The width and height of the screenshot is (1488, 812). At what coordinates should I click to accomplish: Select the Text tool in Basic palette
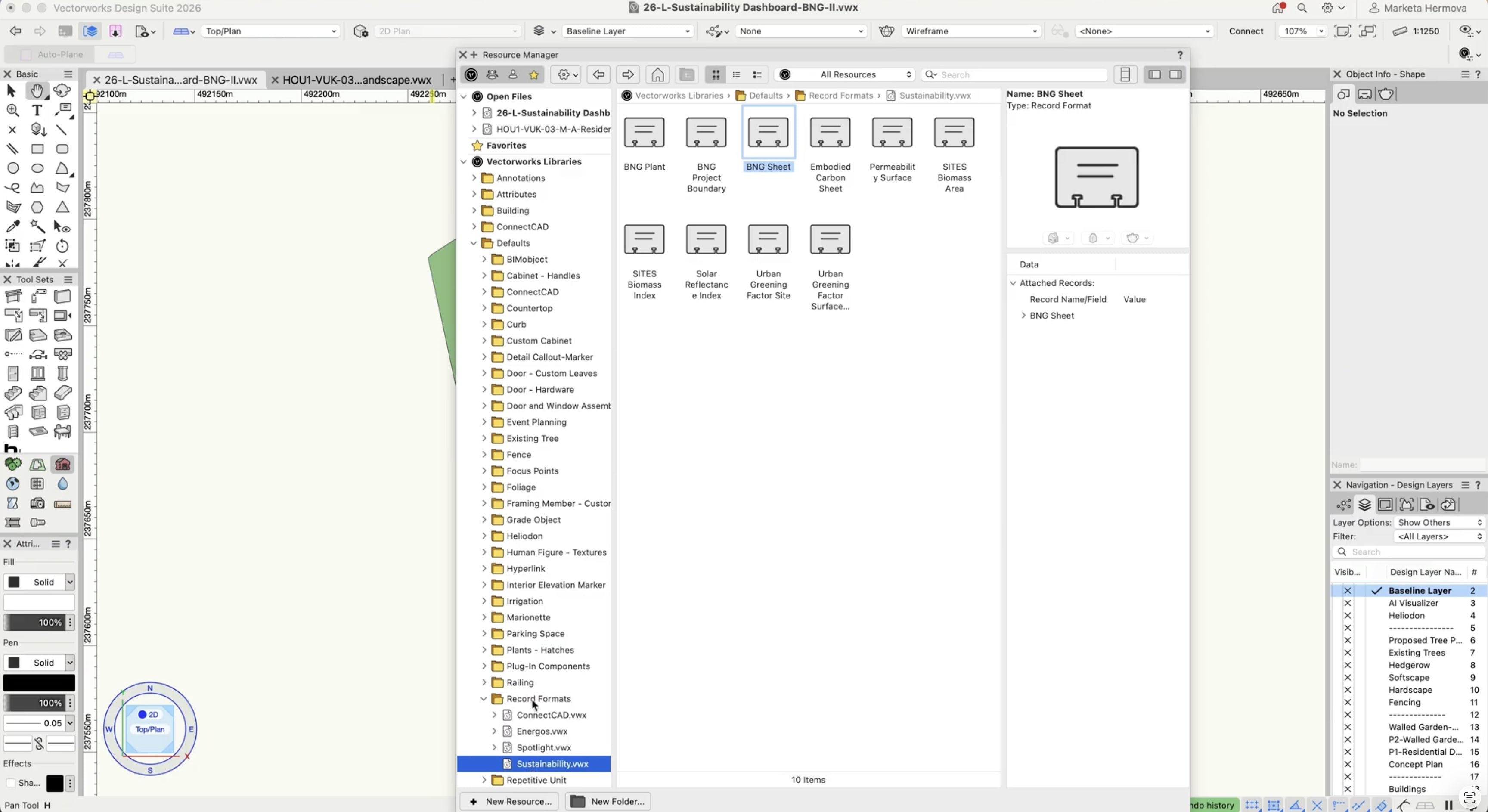point(37,110)
